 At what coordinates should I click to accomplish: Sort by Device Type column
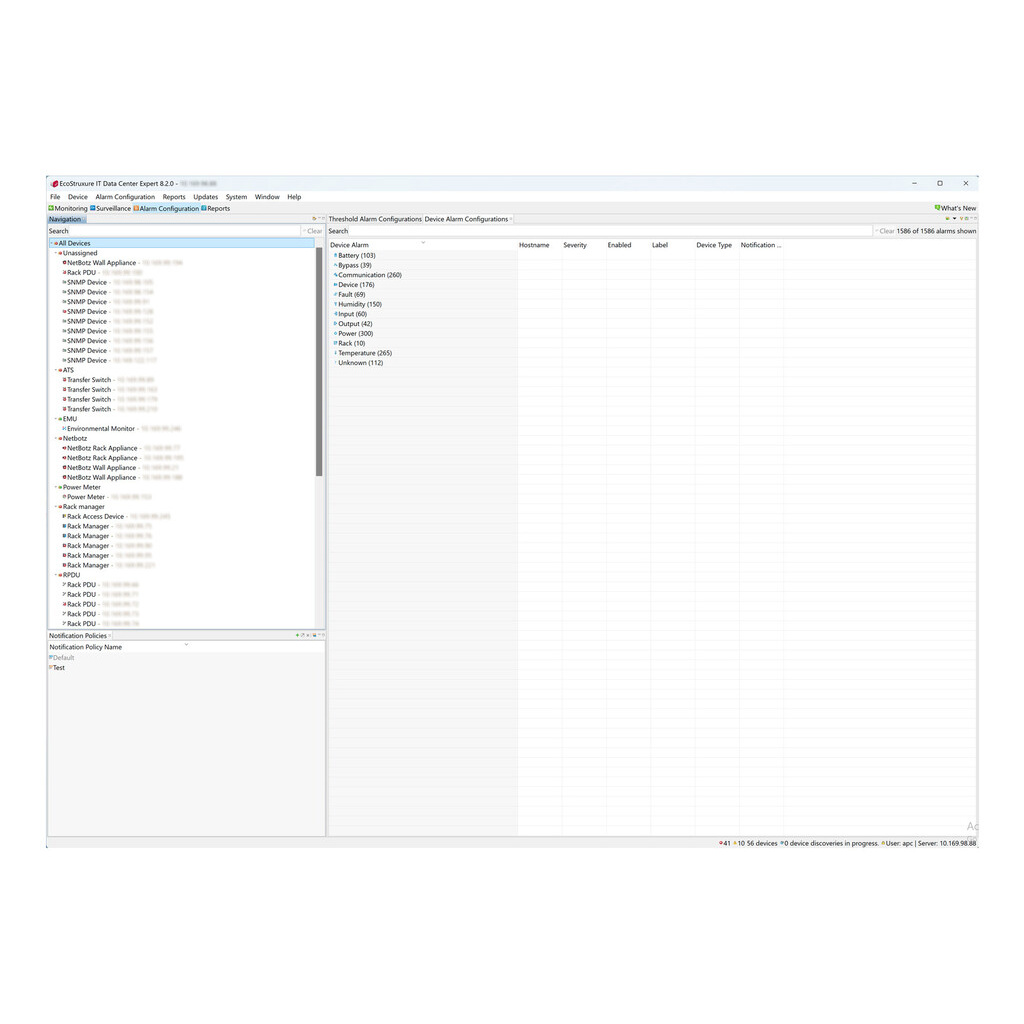716,245
